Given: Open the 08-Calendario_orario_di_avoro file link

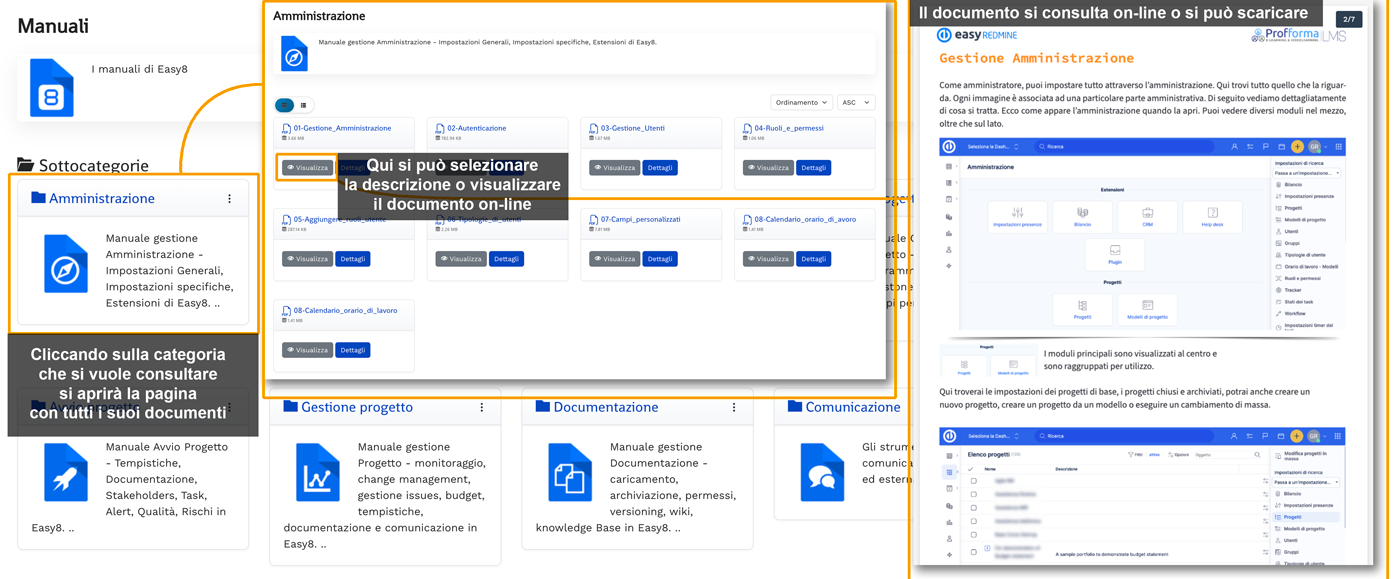Looking at the screenshot, I should pos(805,219).
